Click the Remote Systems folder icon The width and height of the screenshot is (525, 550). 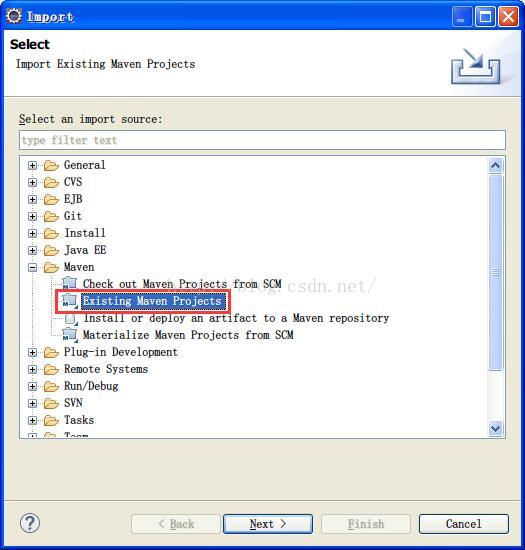[x=51, y=369]
